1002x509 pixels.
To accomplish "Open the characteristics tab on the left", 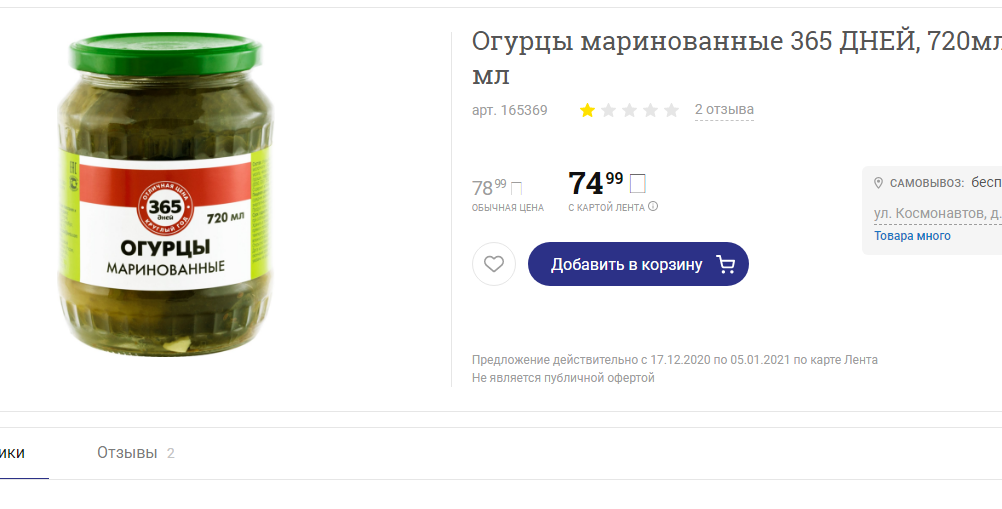I will tap(12, 453).
